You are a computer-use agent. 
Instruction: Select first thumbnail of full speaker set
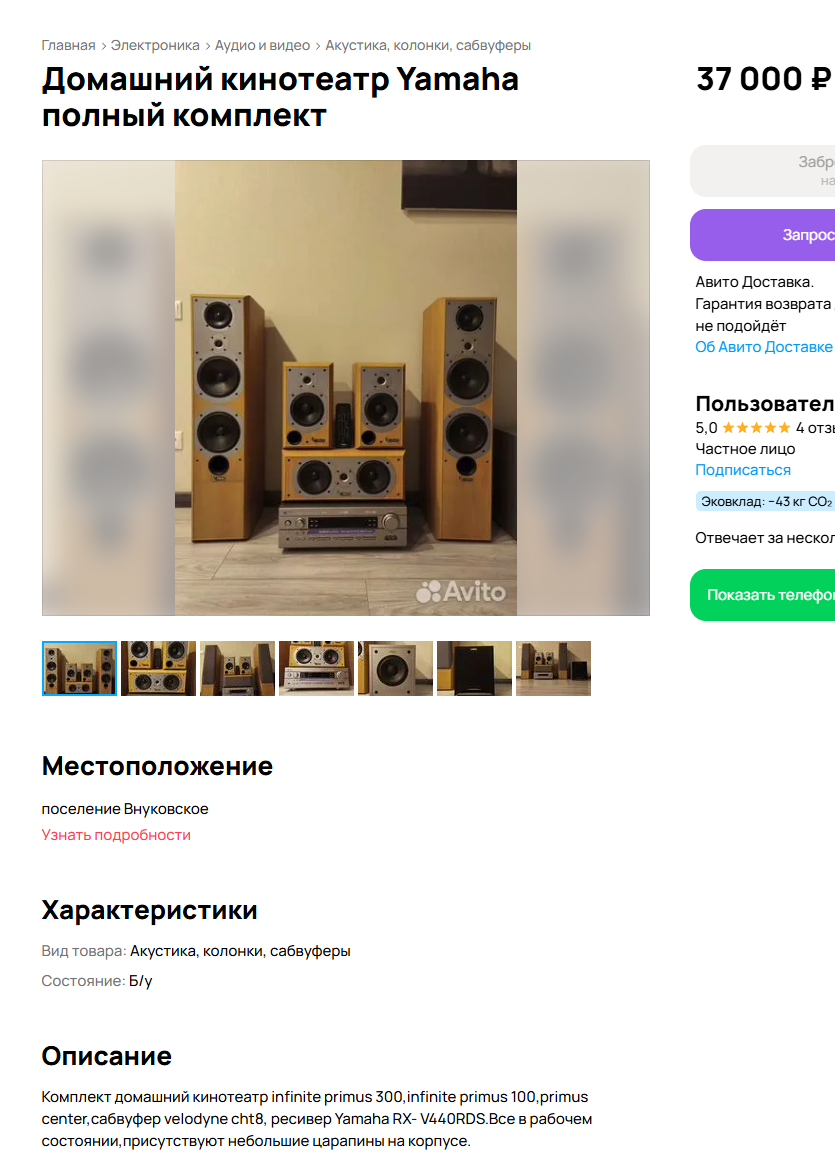(x=79, y=668)
